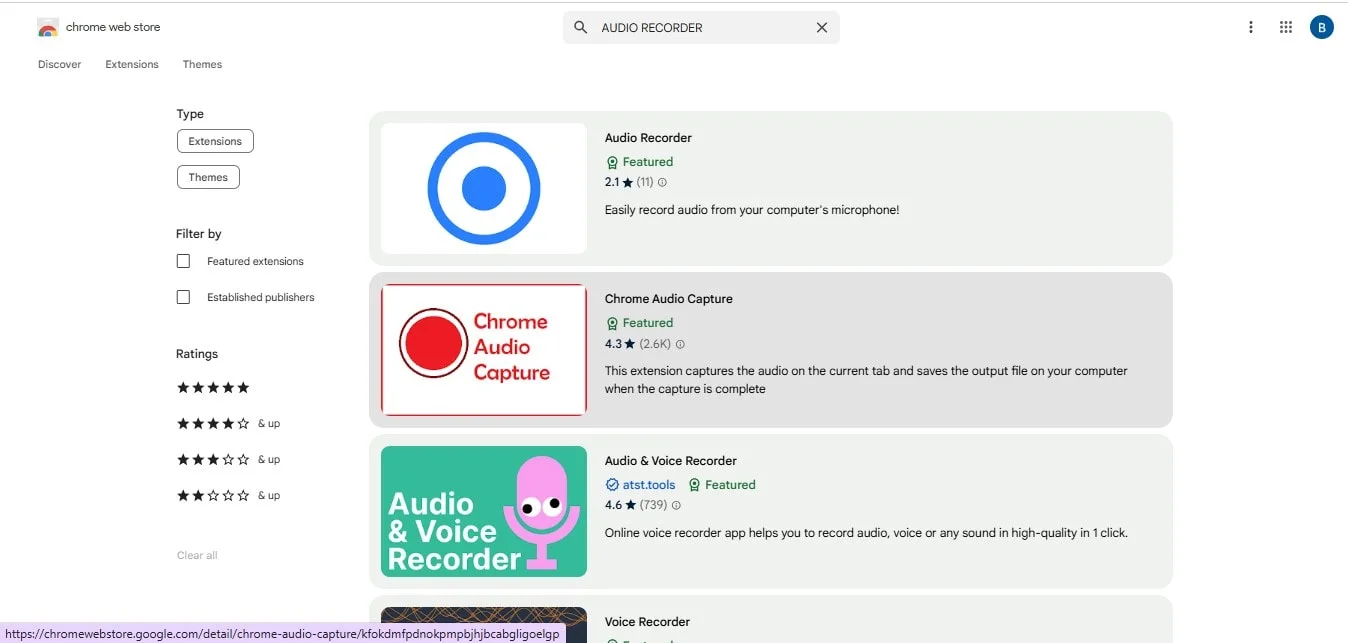Open the Audio Recorder thumbnail image
Screen dimensions: 1348x643
[x=484, y=188]
